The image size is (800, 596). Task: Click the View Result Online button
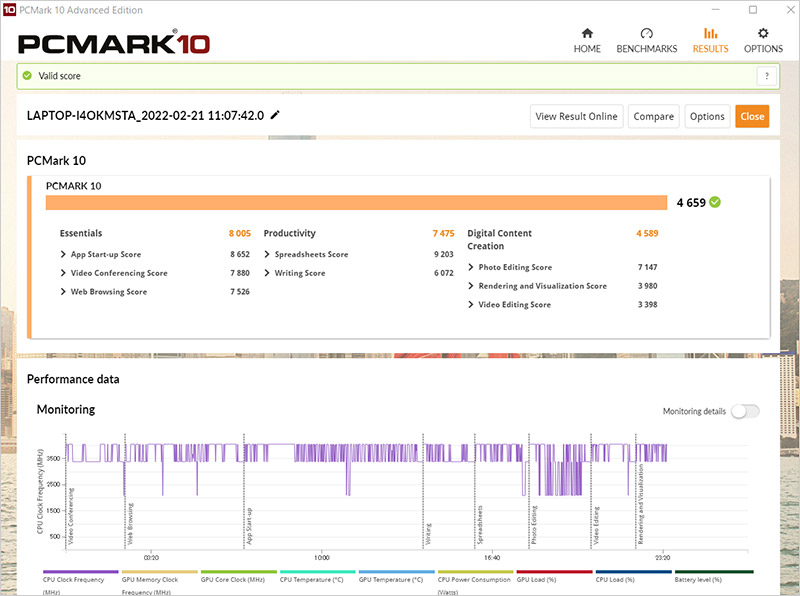[576, 116]
